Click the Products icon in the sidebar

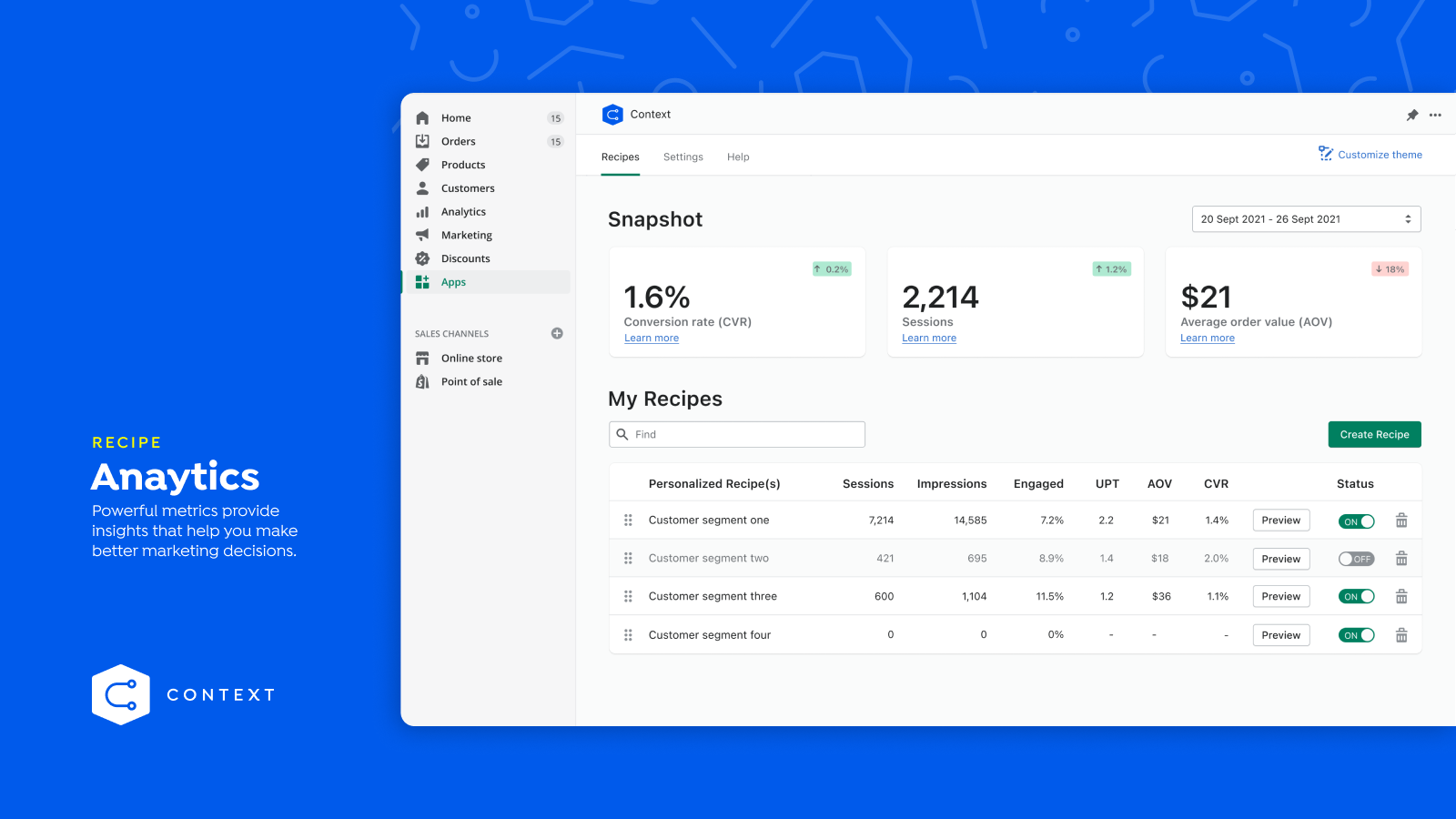[422, 165]
